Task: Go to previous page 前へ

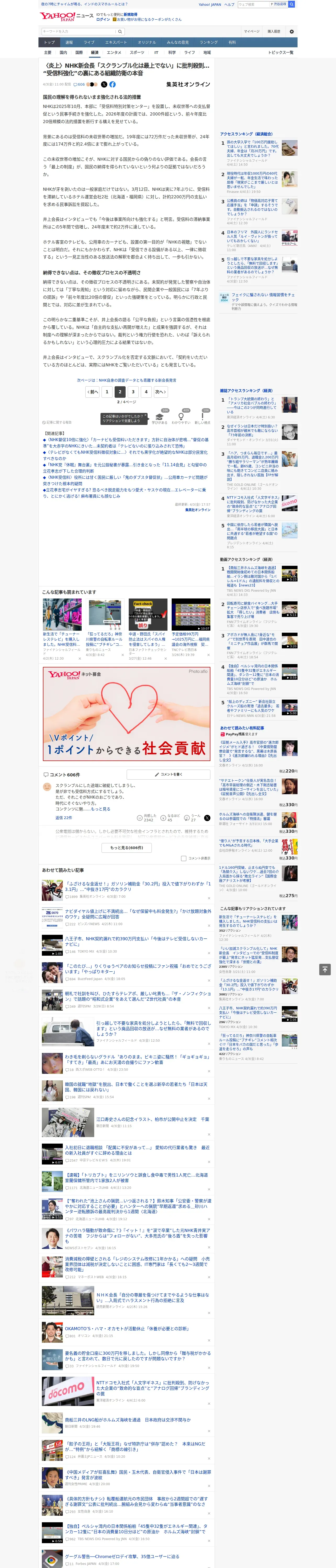Action: click(x=93, y=392)
